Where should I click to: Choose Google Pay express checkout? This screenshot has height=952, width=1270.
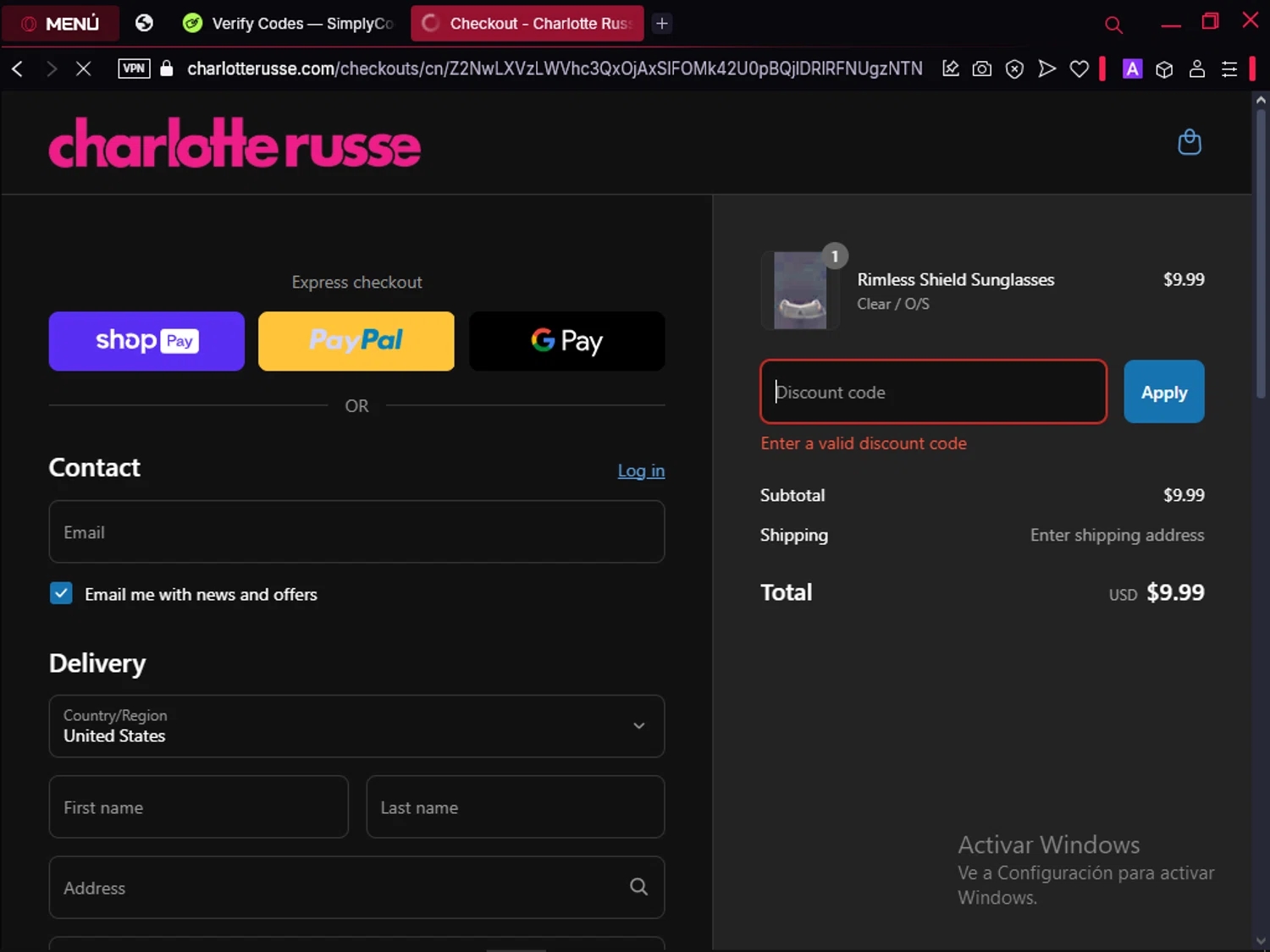point(566,341)
